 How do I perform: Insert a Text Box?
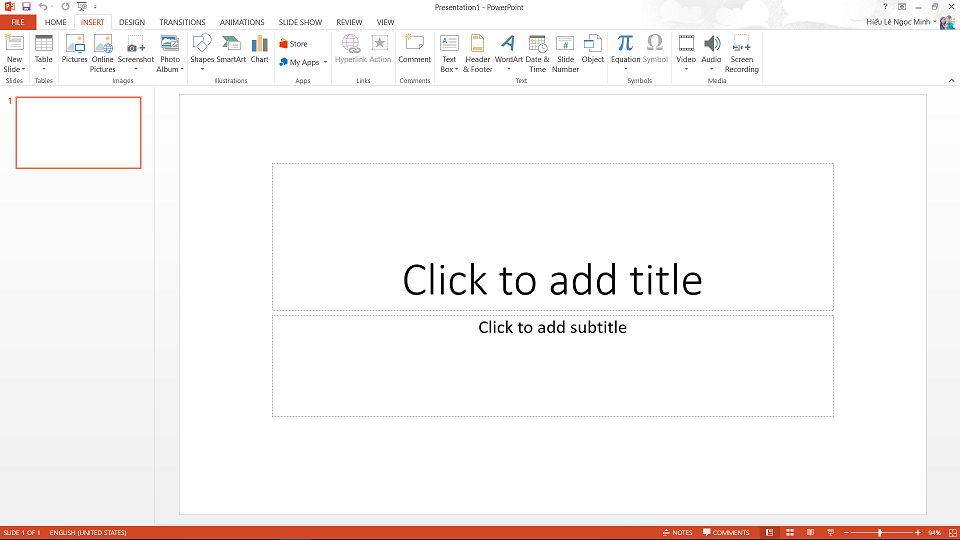pos(449,53)
